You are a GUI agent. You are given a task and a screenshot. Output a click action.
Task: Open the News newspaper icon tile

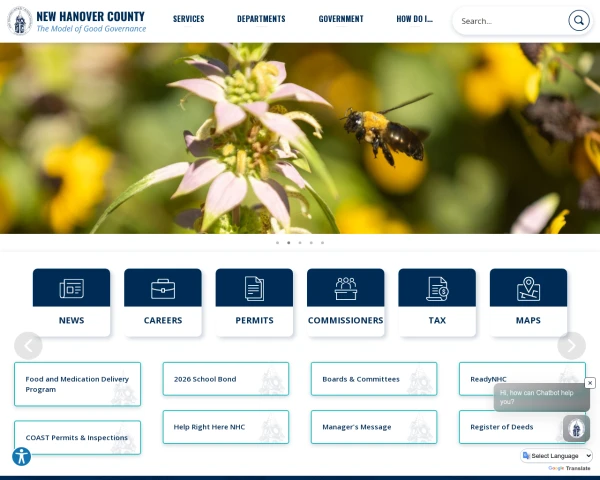(72, 302)
